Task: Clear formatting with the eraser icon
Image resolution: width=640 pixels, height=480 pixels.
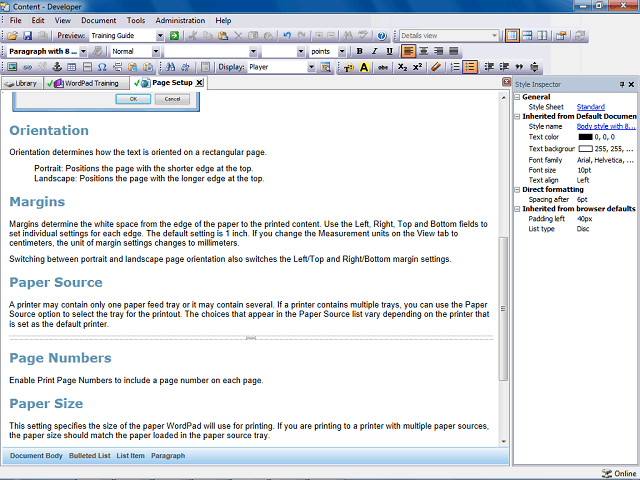Action: 436,67
